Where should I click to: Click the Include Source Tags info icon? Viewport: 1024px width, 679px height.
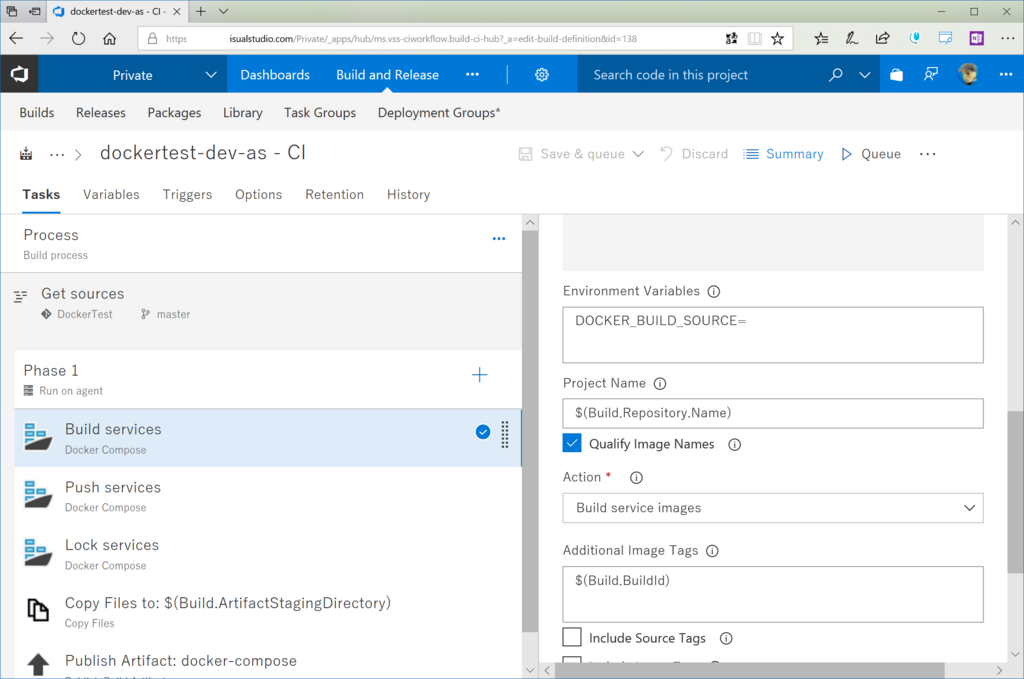726,639
